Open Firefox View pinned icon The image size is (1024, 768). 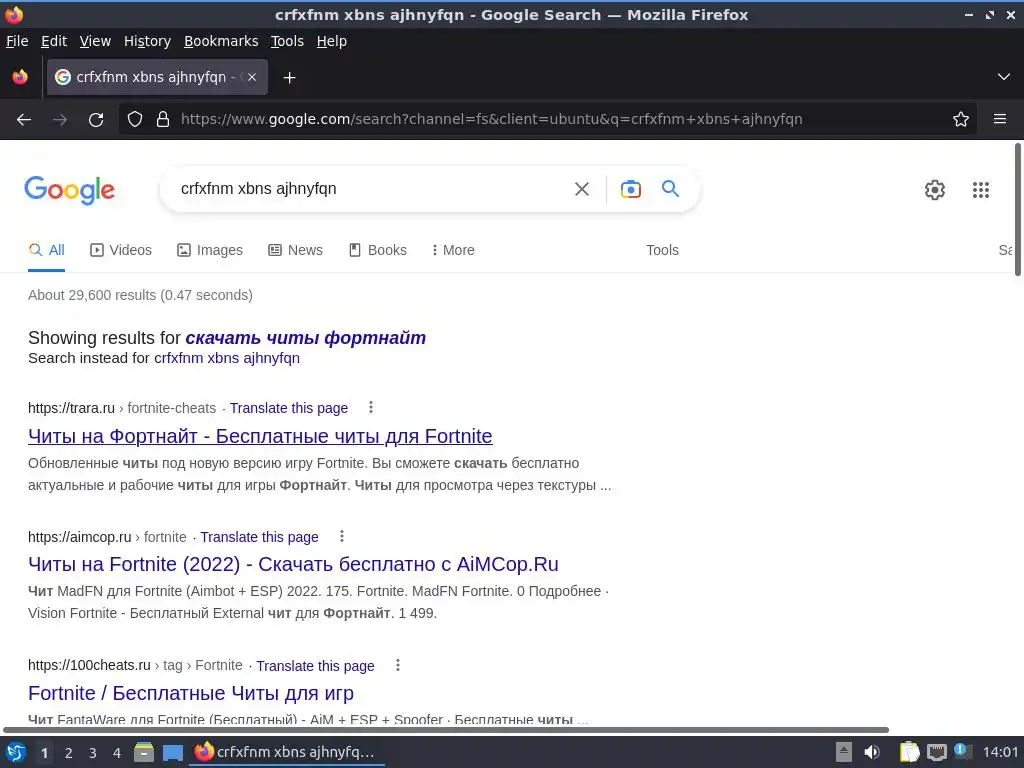tap(20, 77)
